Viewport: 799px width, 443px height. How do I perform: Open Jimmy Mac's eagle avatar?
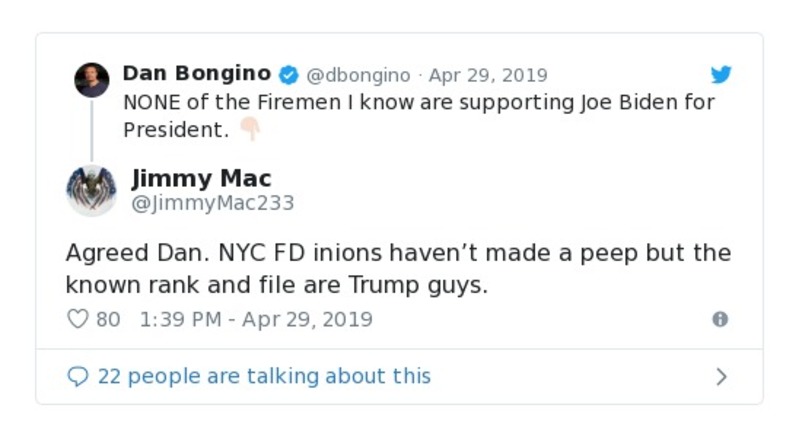pos(91,190)
